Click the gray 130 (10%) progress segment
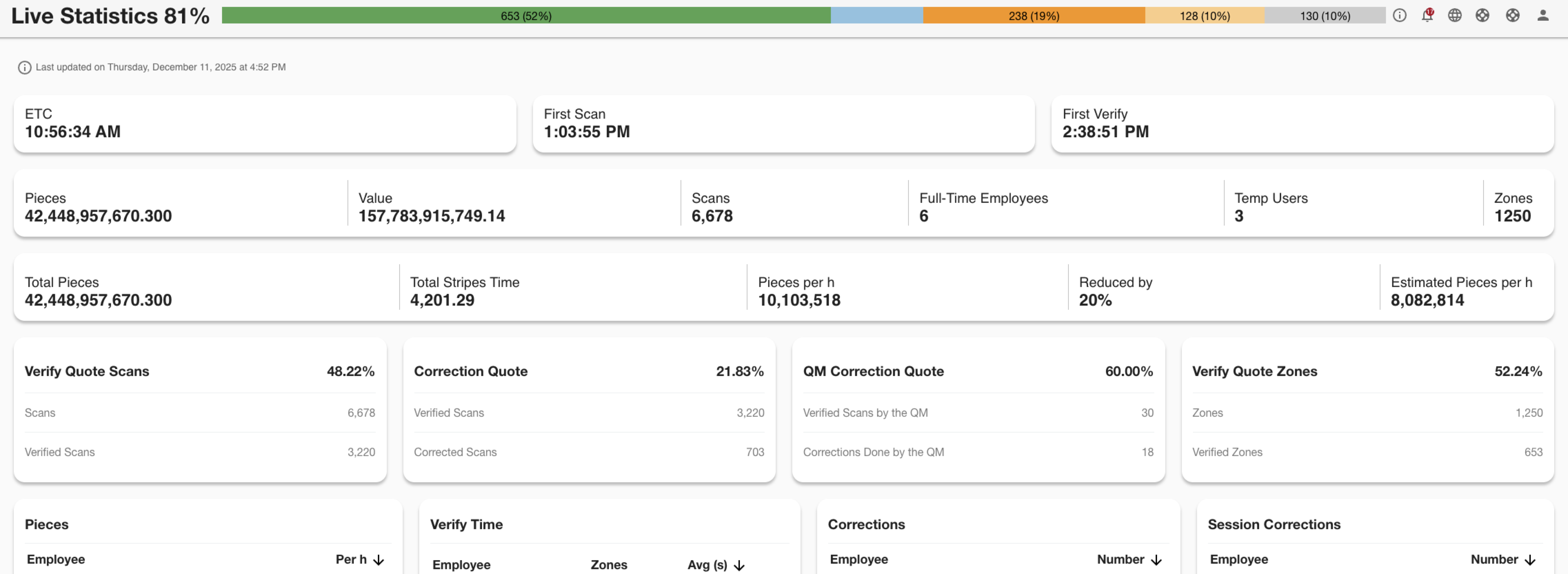Viewport: 1568px width, 574px height. pyautogui.click(x=1325, y=16)
